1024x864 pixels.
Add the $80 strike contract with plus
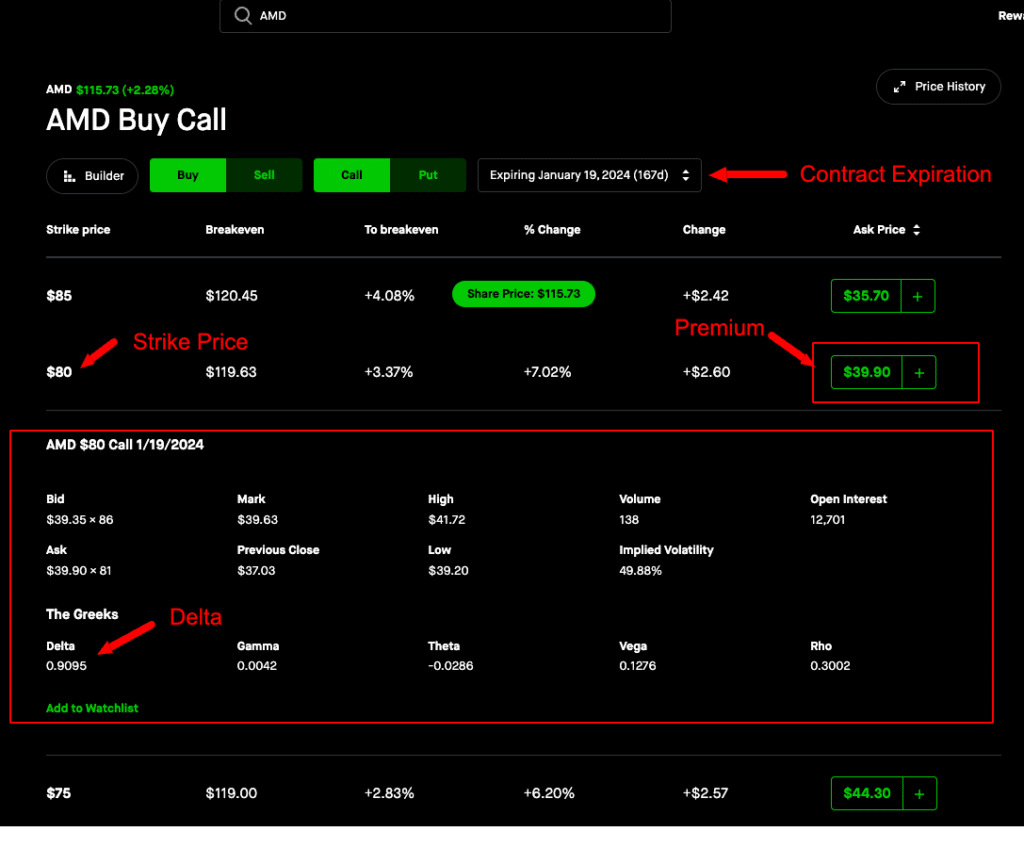[919, 372]
